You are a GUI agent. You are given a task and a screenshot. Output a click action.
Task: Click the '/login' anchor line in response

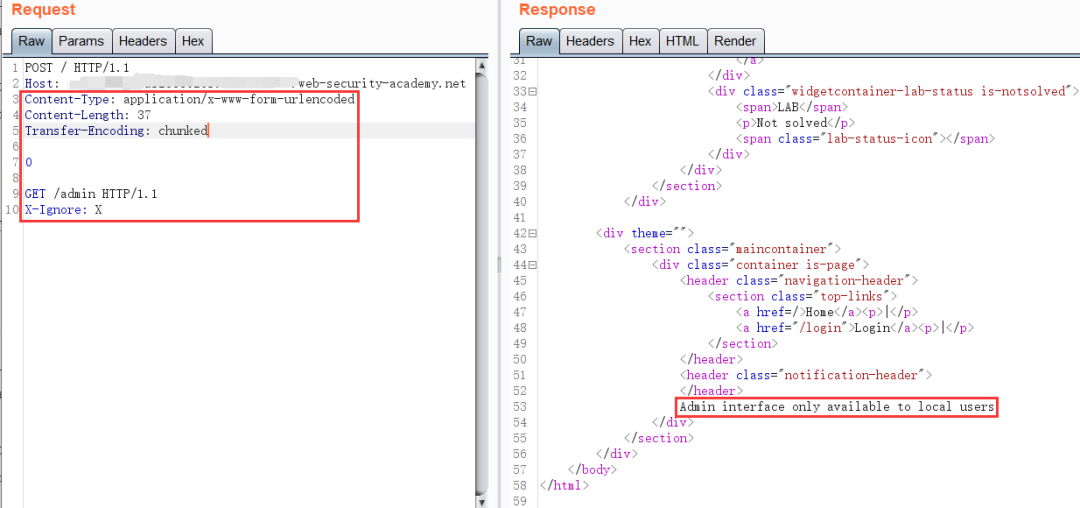coord(855,328)
